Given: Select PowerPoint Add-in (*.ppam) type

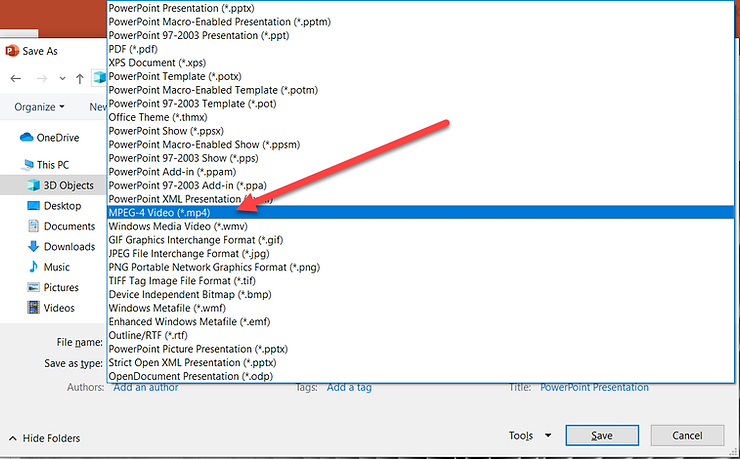Looking at the screenshot, I should pos(420,172).
